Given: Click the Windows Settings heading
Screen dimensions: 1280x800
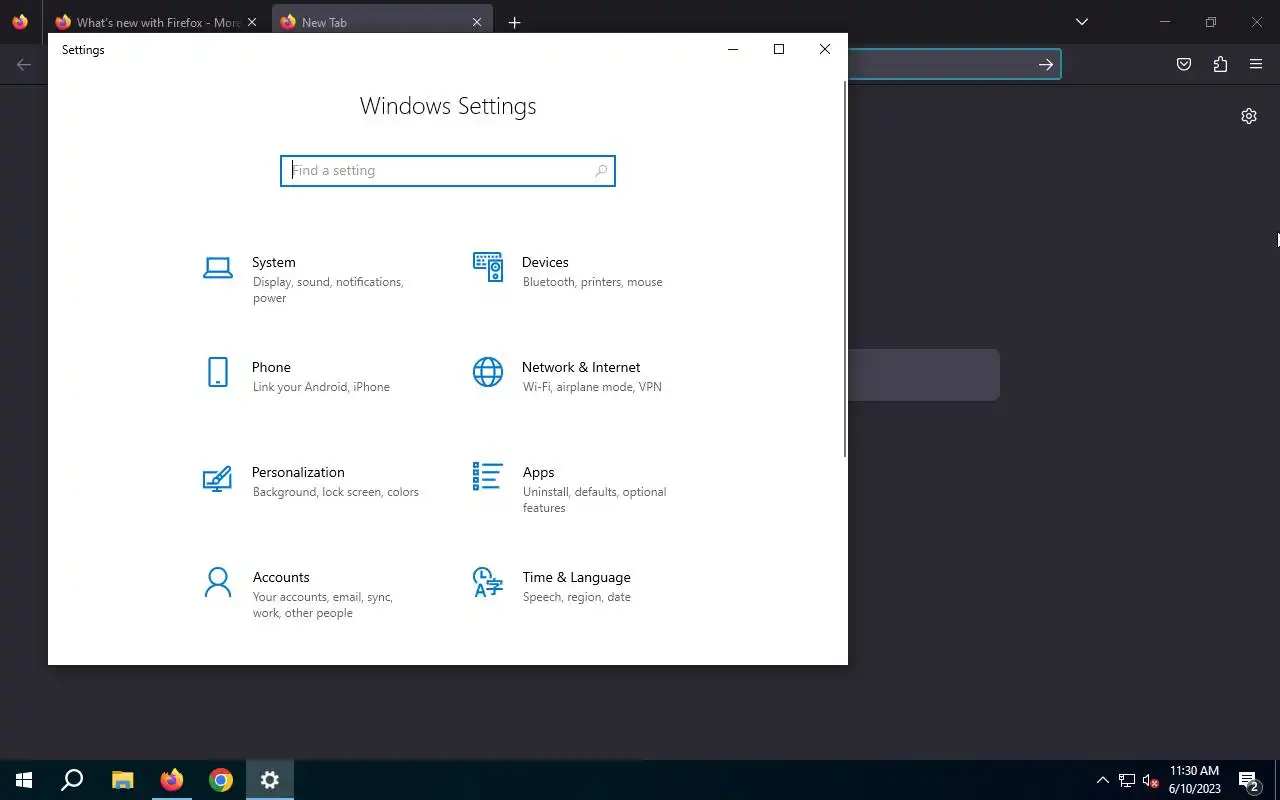Looking at the screenshot, I should click(x=448, y=106).
